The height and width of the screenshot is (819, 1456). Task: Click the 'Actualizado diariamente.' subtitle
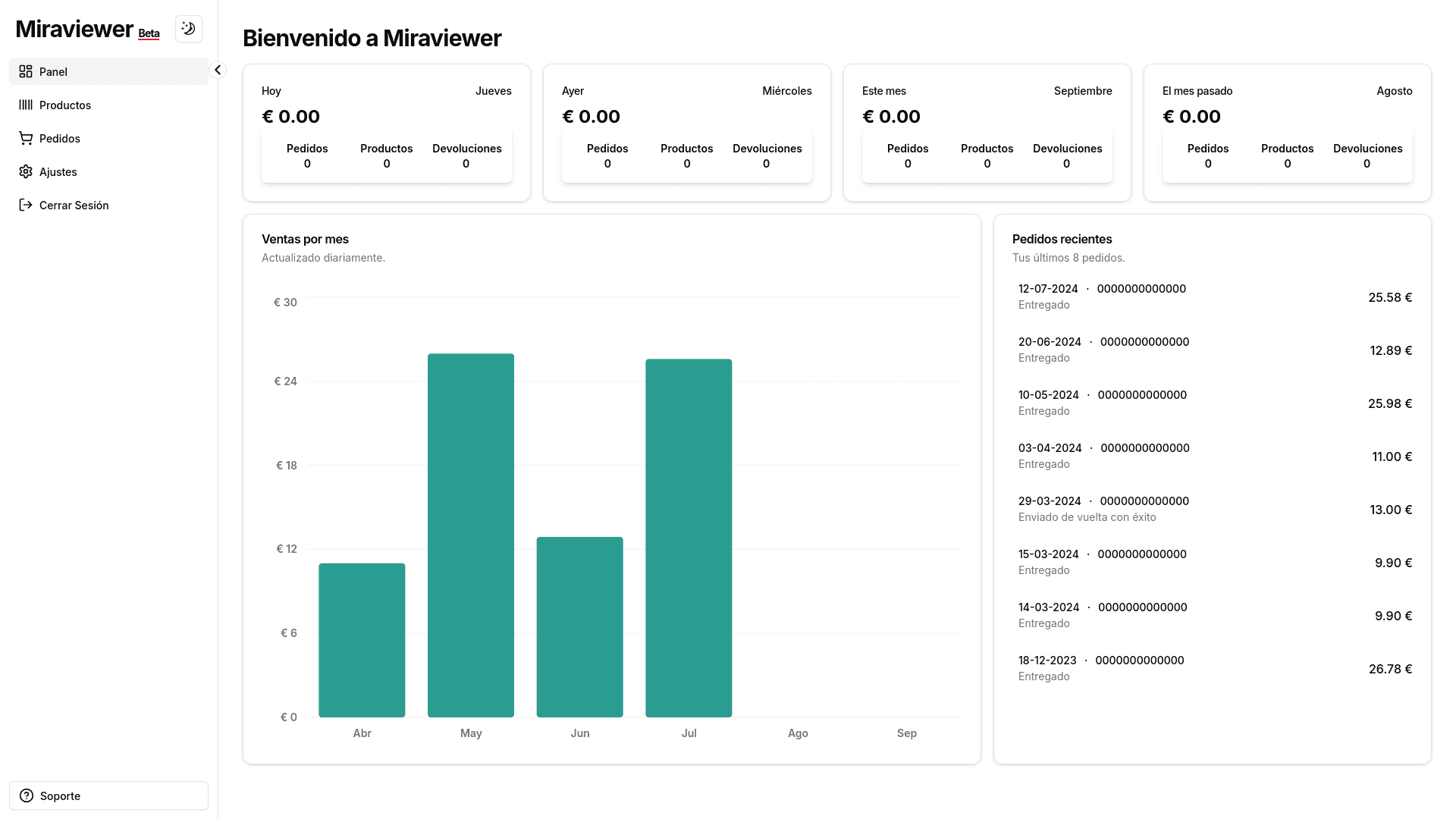tap(323, 258)
